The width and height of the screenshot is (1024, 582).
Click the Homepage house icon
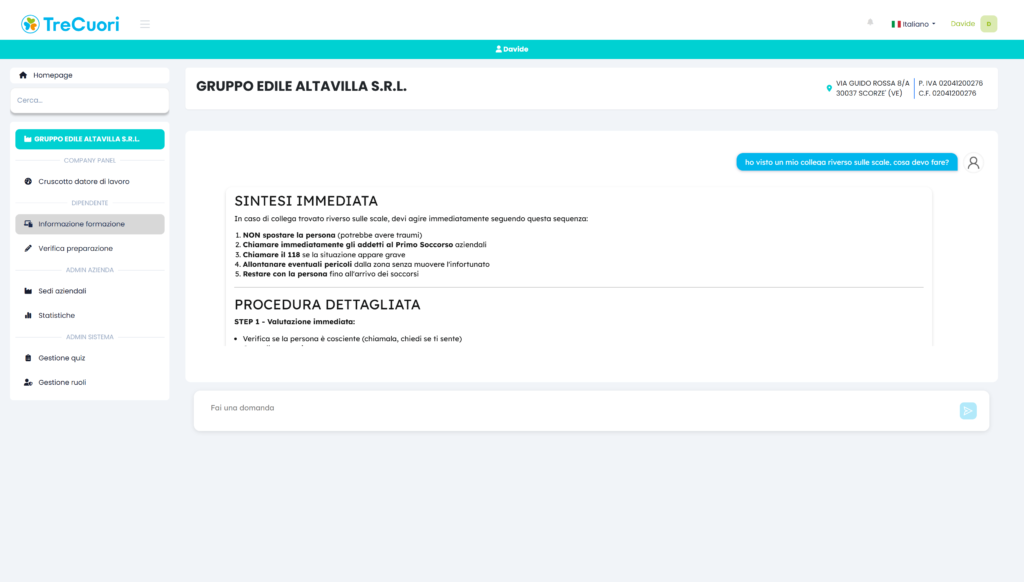[x=23, y=75]
